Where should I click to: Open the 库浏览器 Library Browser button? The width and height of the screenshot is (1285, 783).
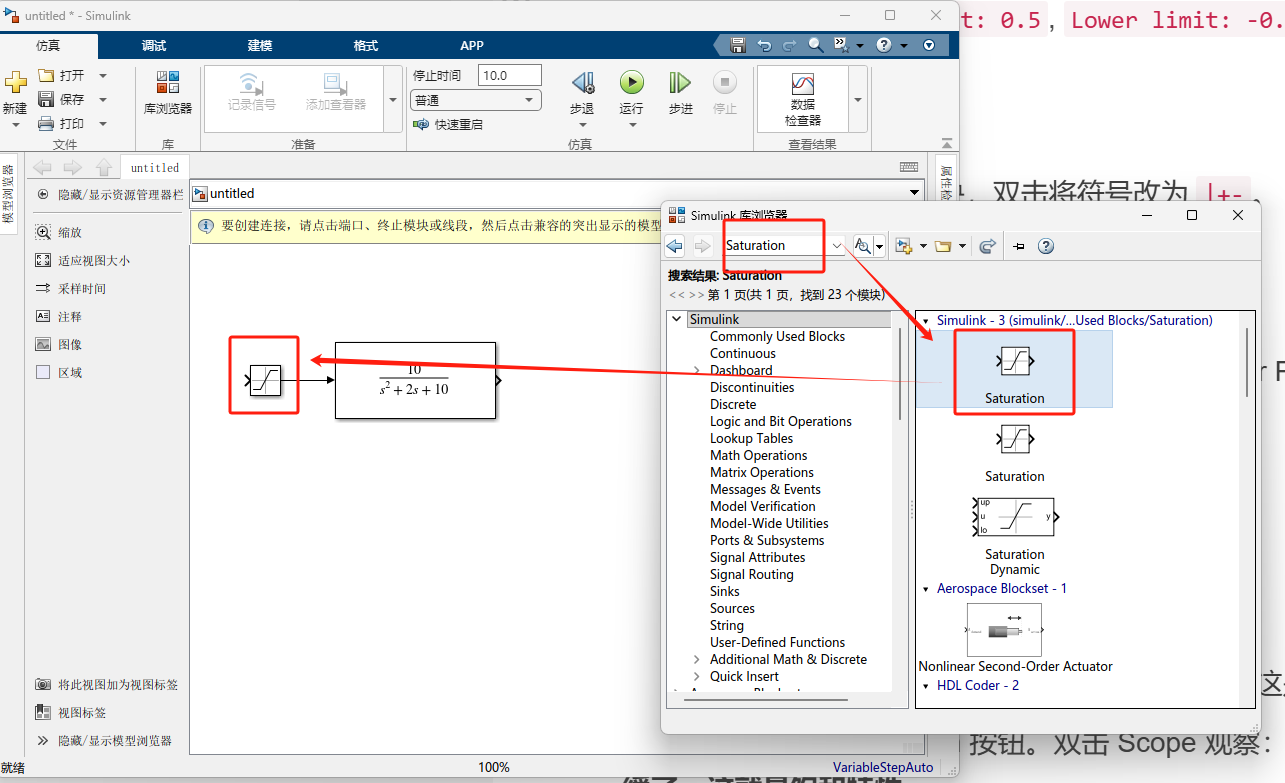click(167, 93)
